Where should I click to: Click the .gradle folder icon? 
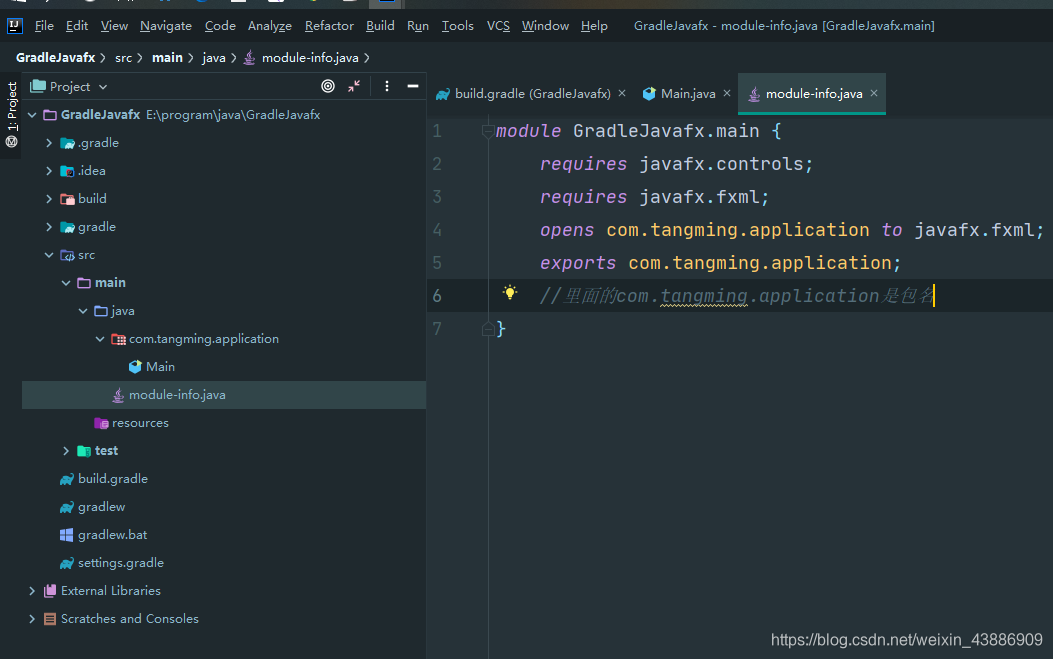[67, 143]
